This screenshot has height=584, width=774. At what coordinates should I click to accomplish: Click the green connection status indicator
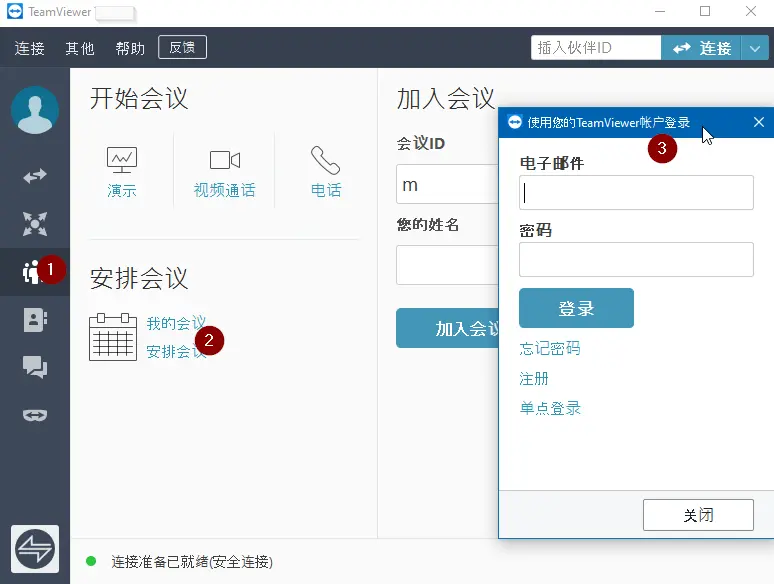[x=91, y=561]
